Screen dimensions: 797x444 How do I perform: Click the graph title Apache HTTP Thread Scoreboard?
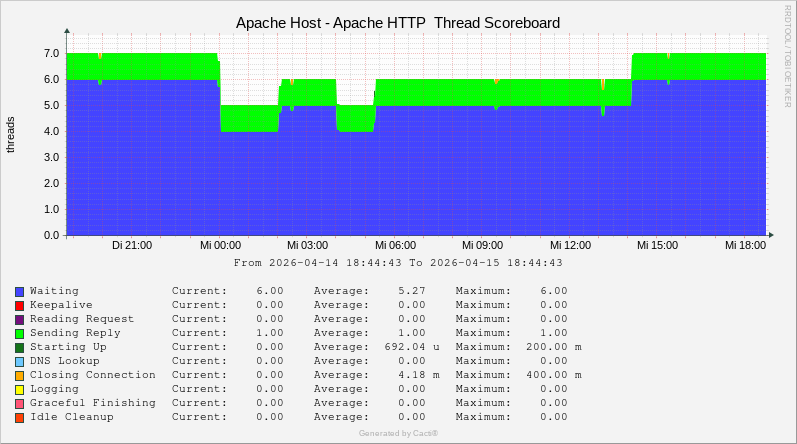tap(398, 22)
